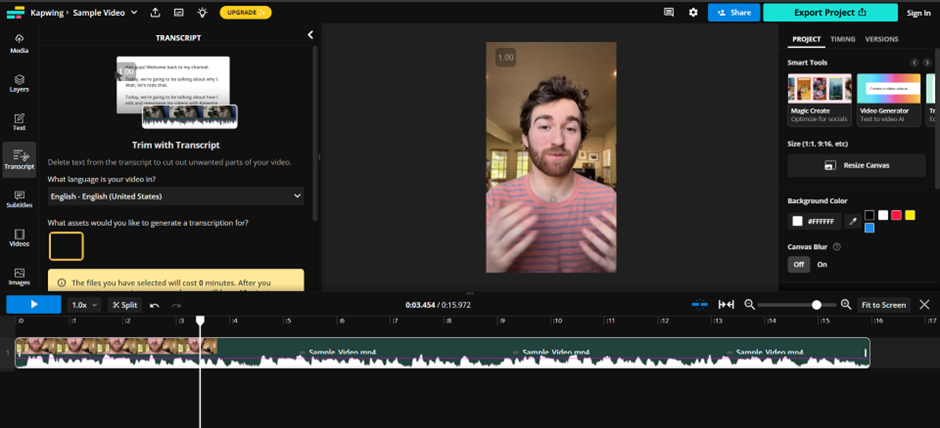Viewport: 940px width, 428px height.
Task: Close the timeline with X icon
Action: (x=924, y=305)
